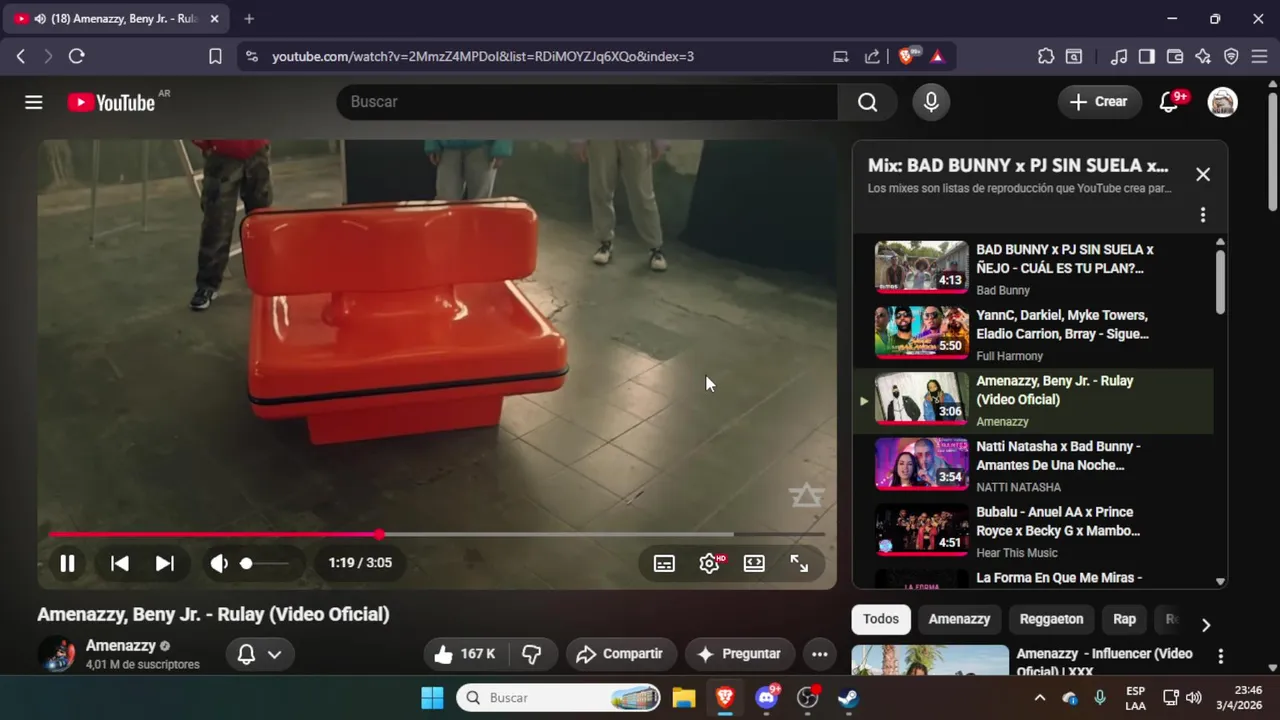Open browser extensions puzzle icon
Image resolution: width=1280 pixels, height=720 pixels.
click(1046, 57)
